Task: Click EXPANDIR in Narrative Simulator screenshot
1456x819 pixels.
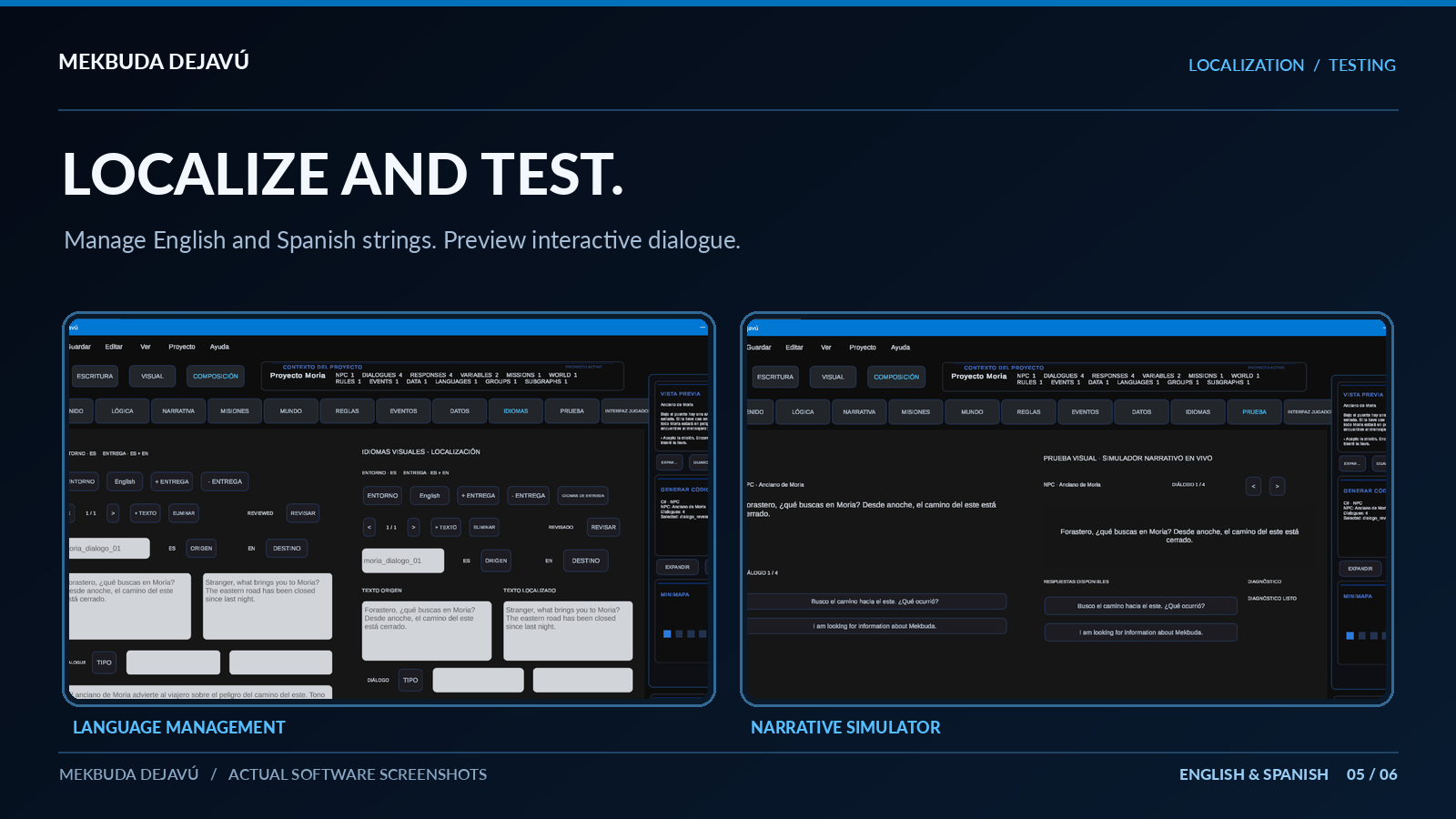Action: point(1360,569)
